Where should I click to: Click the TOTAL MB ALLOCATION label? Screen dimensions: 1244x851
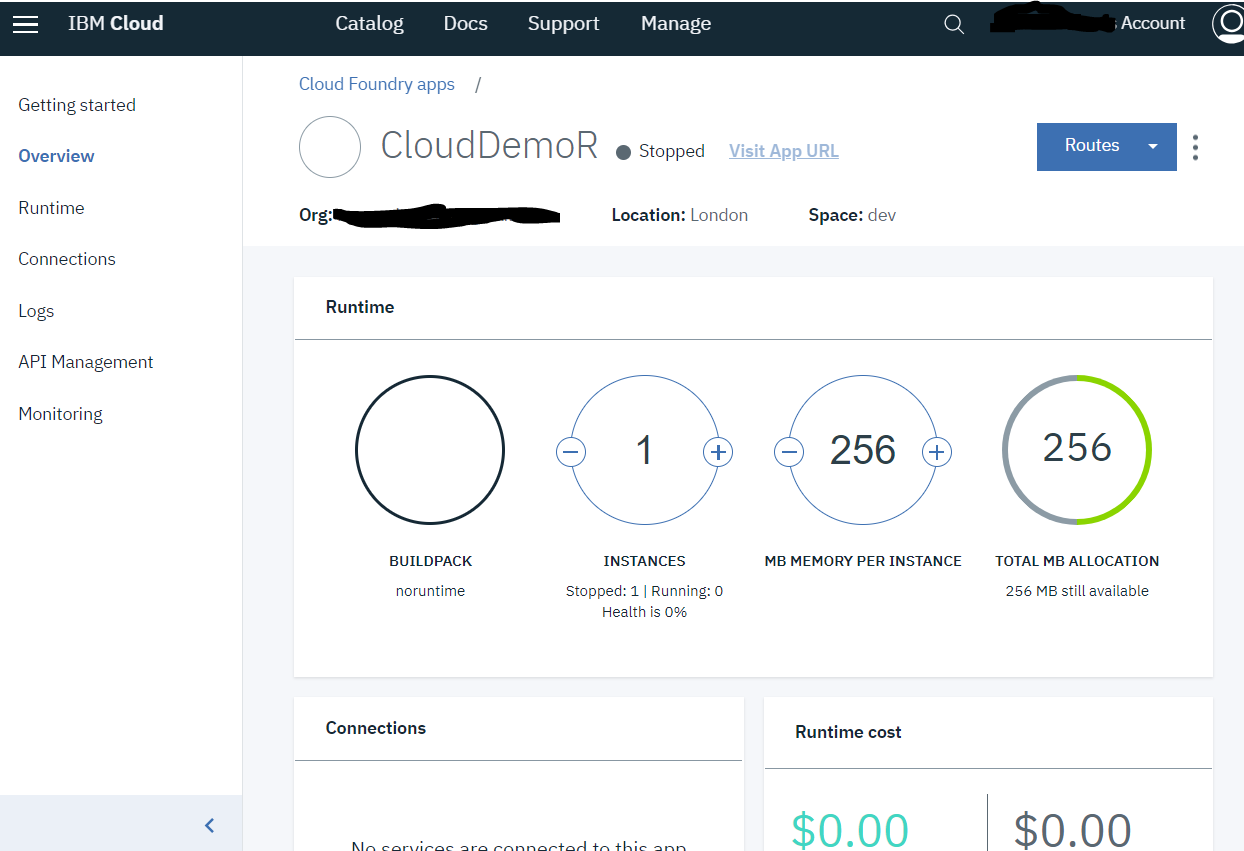[x=1077, y=561]
